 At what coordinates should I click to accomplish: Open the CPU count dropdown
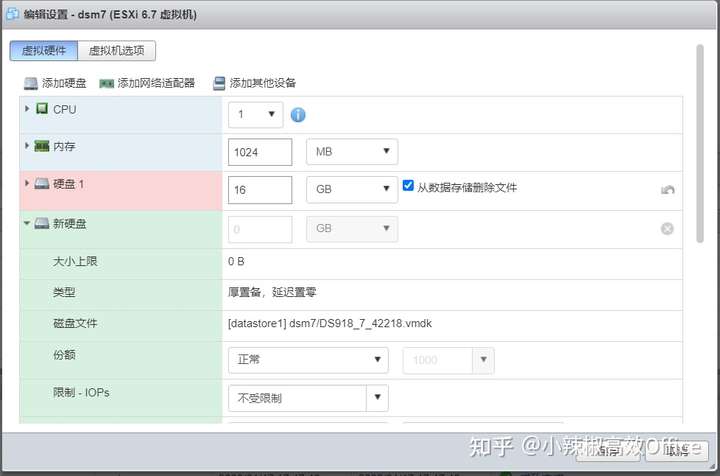coord(256,114)
